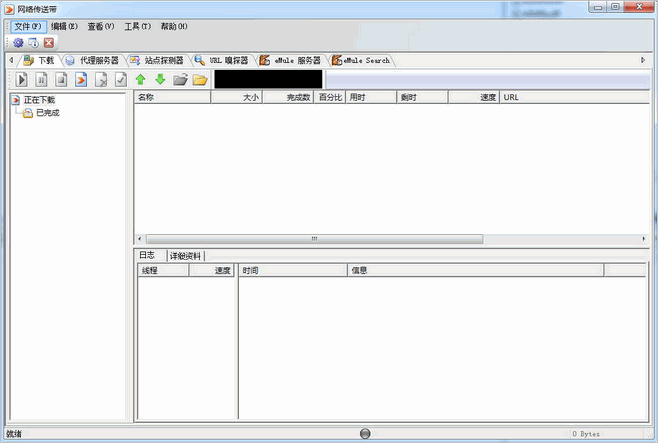This screenshot has width=658, height=443.
Task: Click the start download play icon
Action: point(21,79)
